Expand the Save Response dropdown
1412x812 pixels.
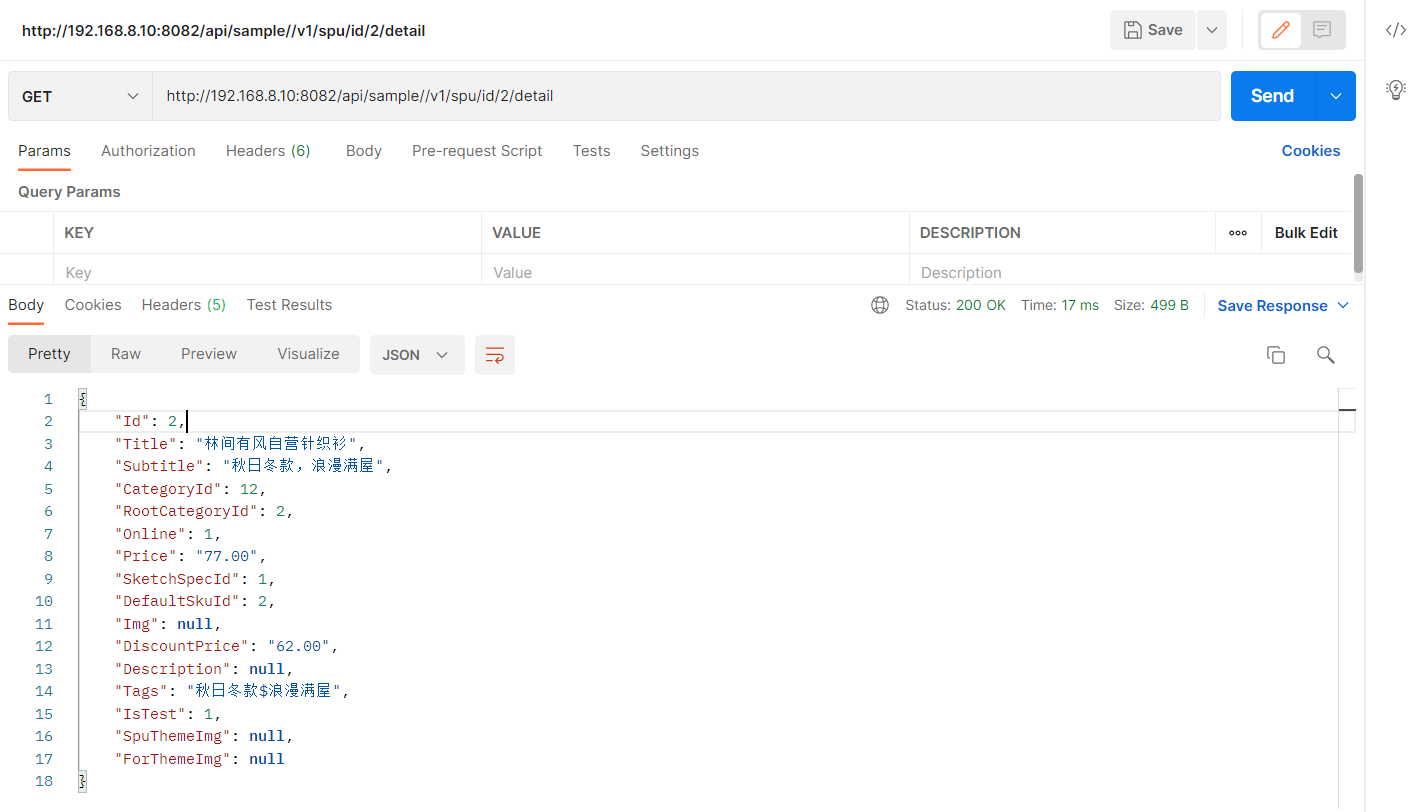[x=1342, y=305]
